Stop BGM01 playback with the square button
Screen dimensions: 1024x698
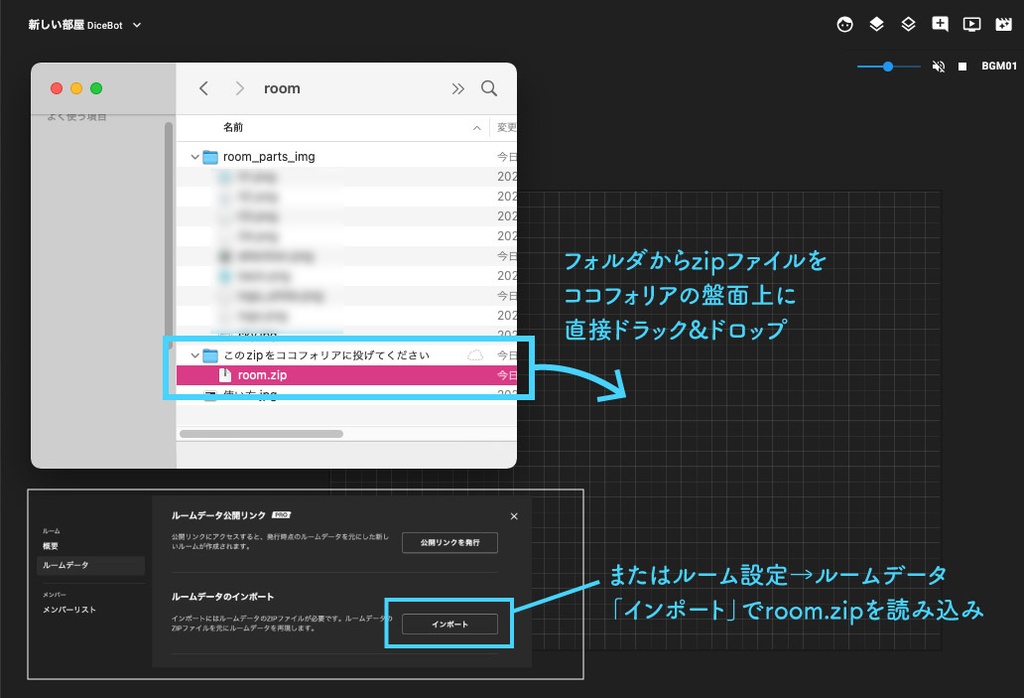click(963, 66)
